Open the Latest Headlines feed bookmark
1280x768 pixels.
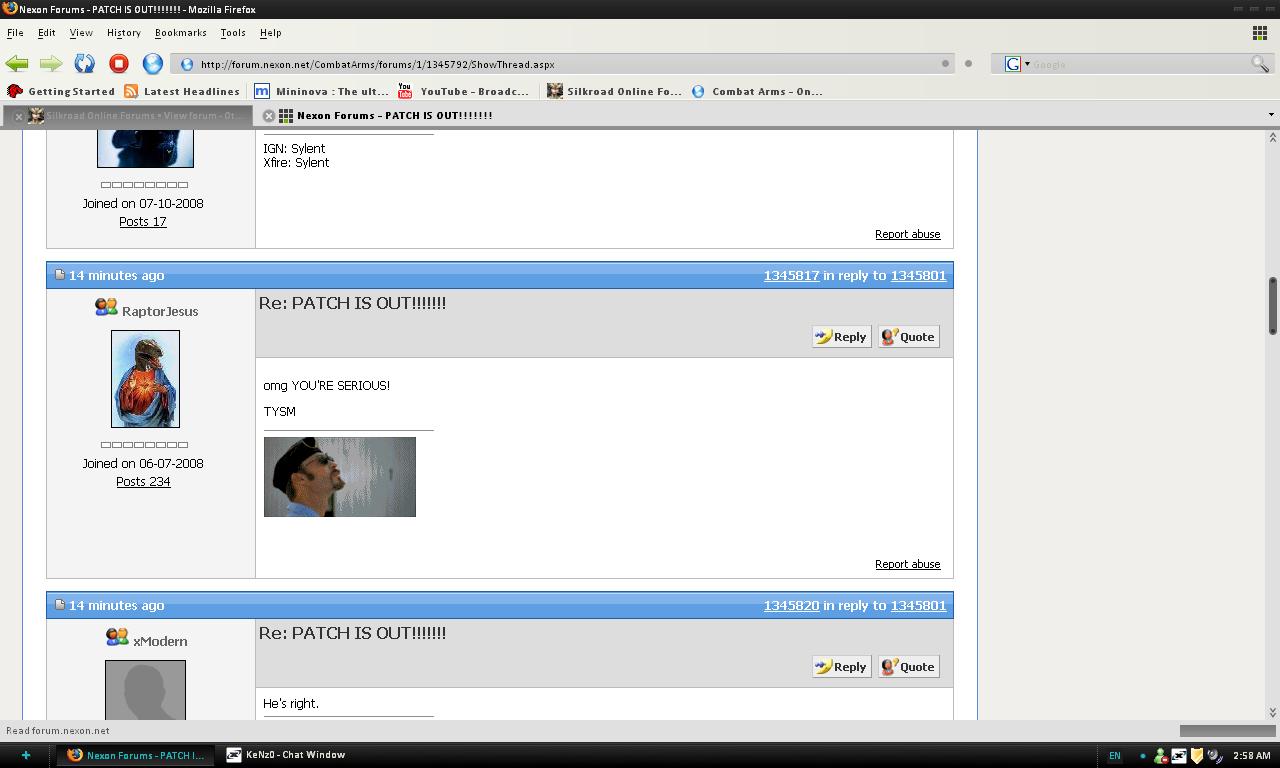click(182, 91)
